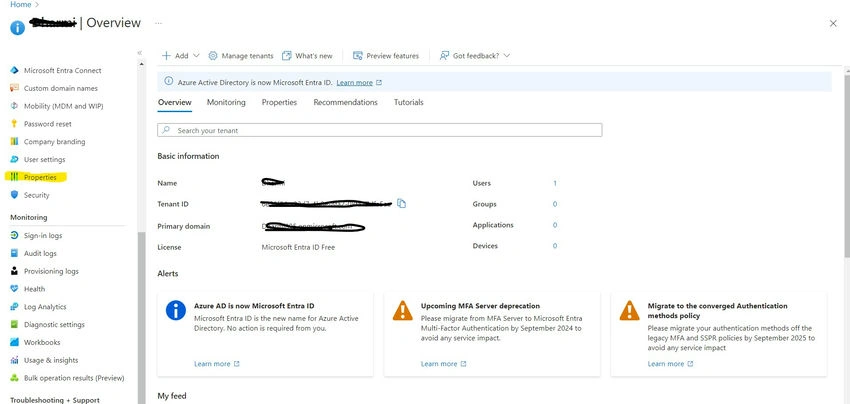Open the Recommendations tab

345,102
